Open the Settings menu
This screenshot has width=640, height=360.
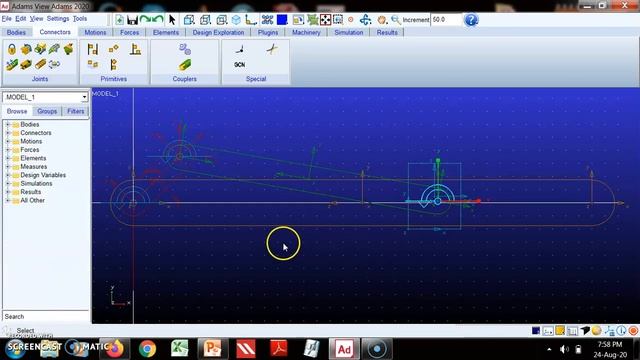click(x=58, y=19)
